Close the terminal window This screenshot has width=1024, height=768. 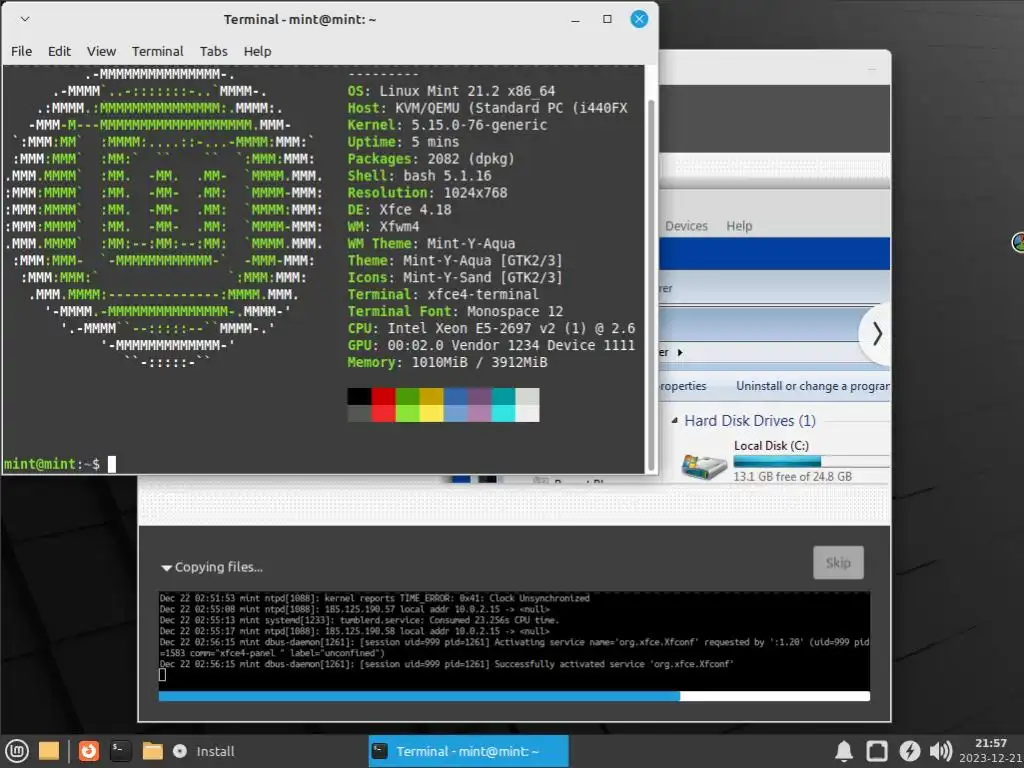pyautogui.click(x=639, y=19)
